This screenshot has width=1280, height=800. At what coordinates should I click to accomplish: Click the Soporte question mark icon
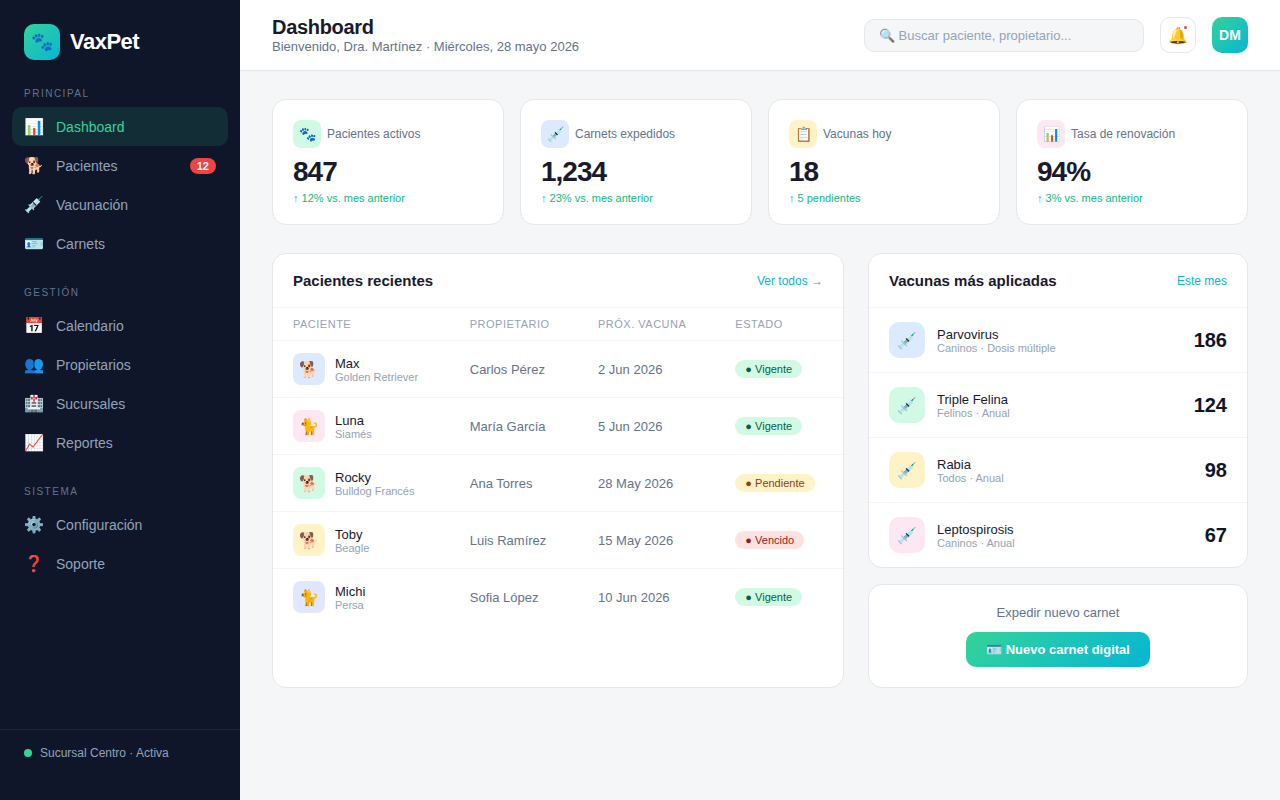[34, 564]
